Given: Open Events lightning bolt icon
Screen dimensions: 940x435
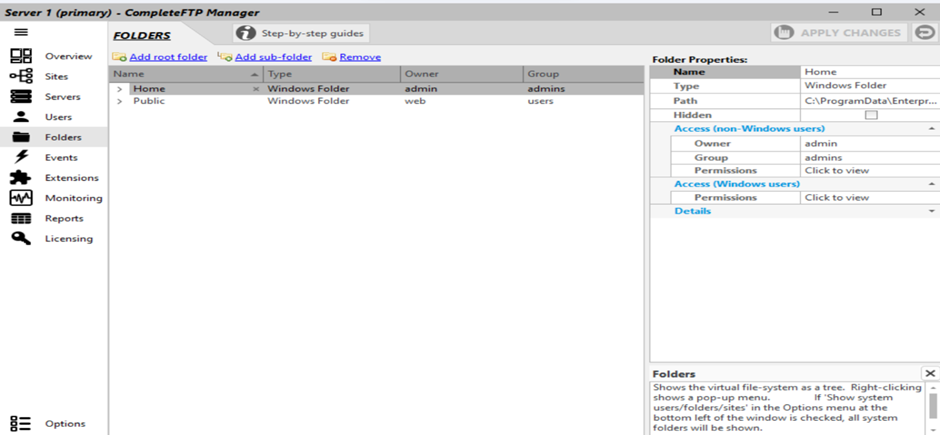Looking at the screenshot, I should tap(21, 157).
